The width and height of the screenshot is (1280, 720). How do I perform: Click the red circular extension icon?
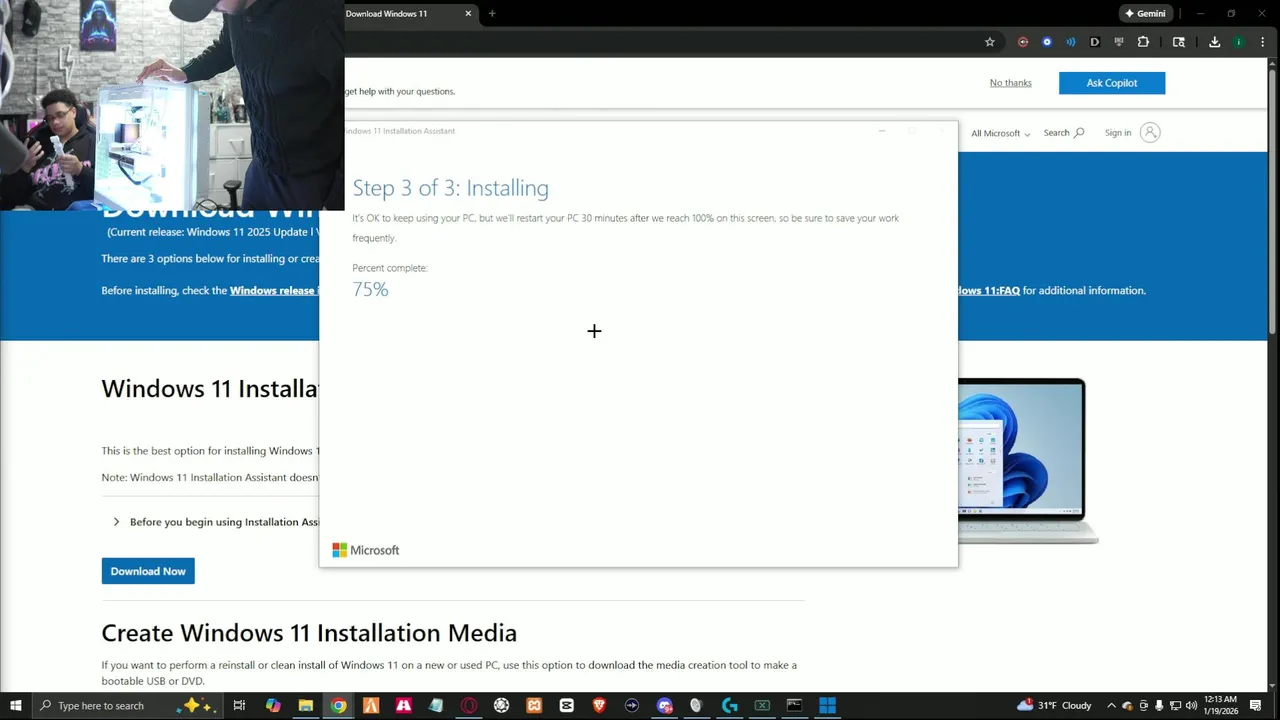point(1023,42)
